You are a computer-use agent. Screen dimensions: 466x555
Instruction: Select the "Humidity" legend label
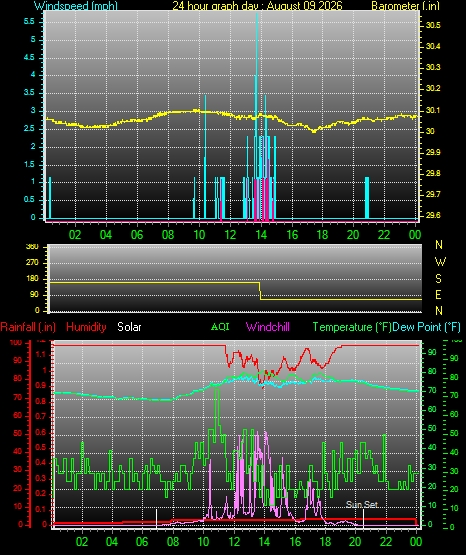coord(86,327)
